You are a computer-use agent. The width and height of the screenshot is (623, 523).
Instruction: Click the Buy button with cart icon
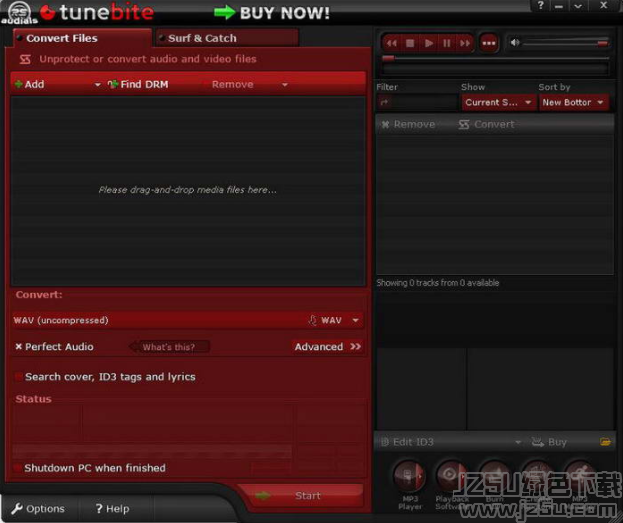pos(549,442)
